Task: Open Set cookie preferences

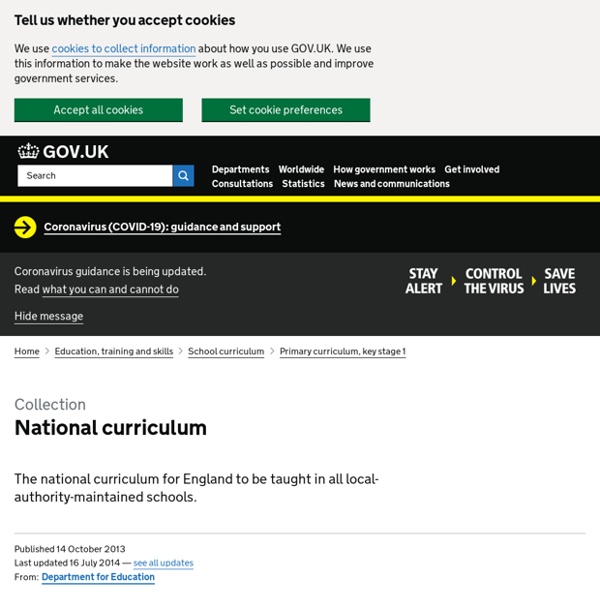Action: click(286, 110)
